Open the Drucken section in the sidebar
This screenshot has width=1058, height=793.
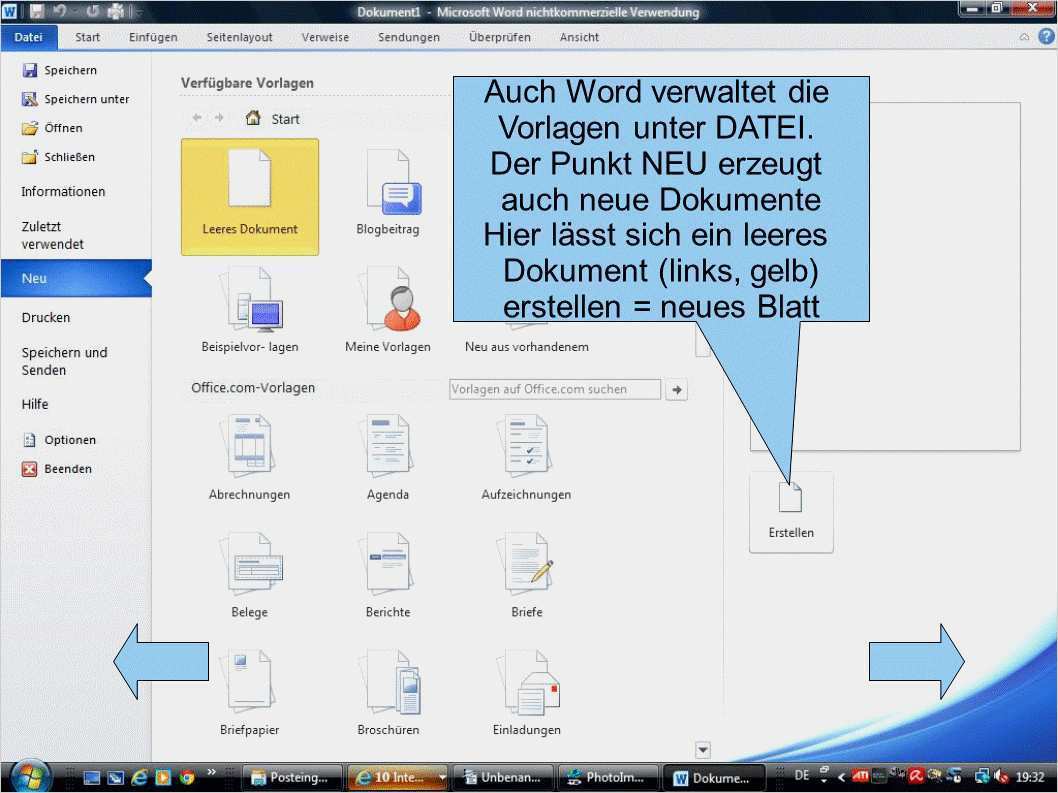47,317
